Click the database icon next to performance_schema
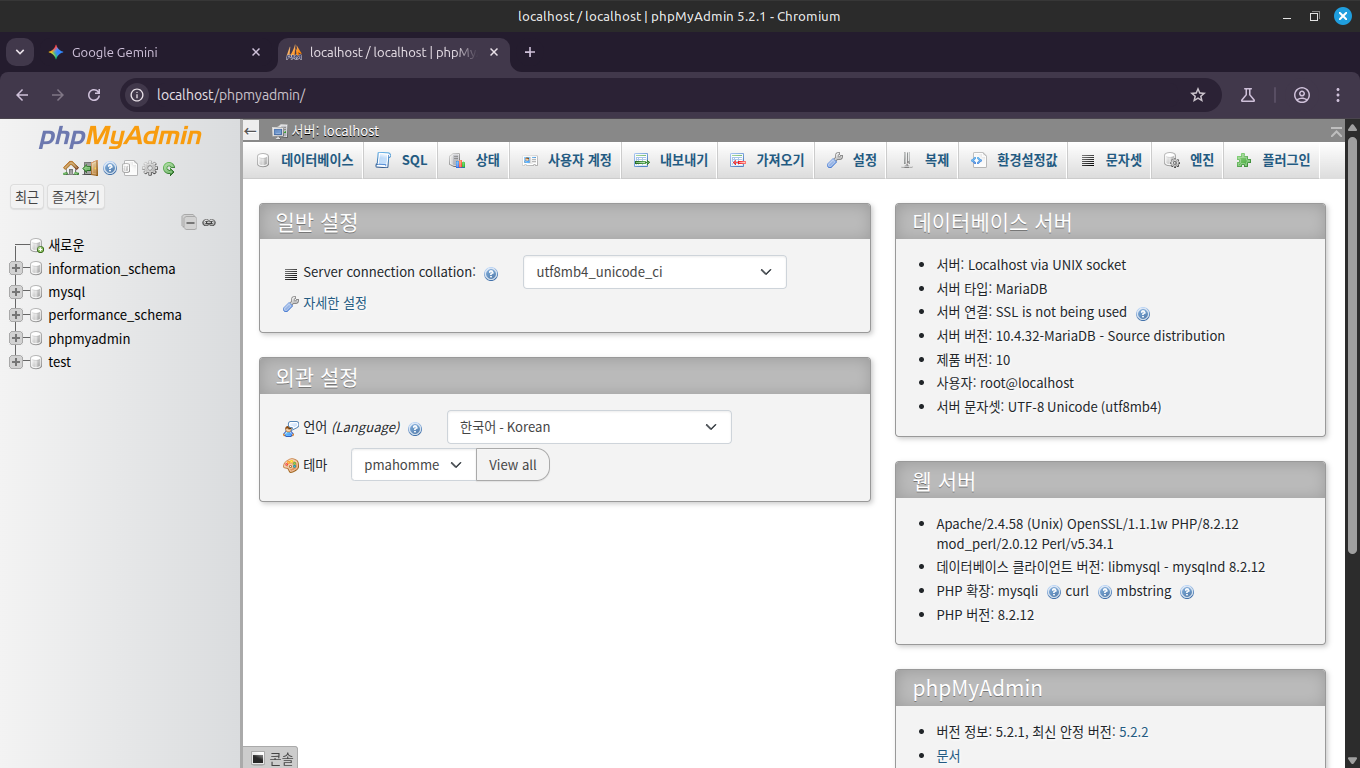The height and width of the screenshot is (768, 1360). coord(36,315)
